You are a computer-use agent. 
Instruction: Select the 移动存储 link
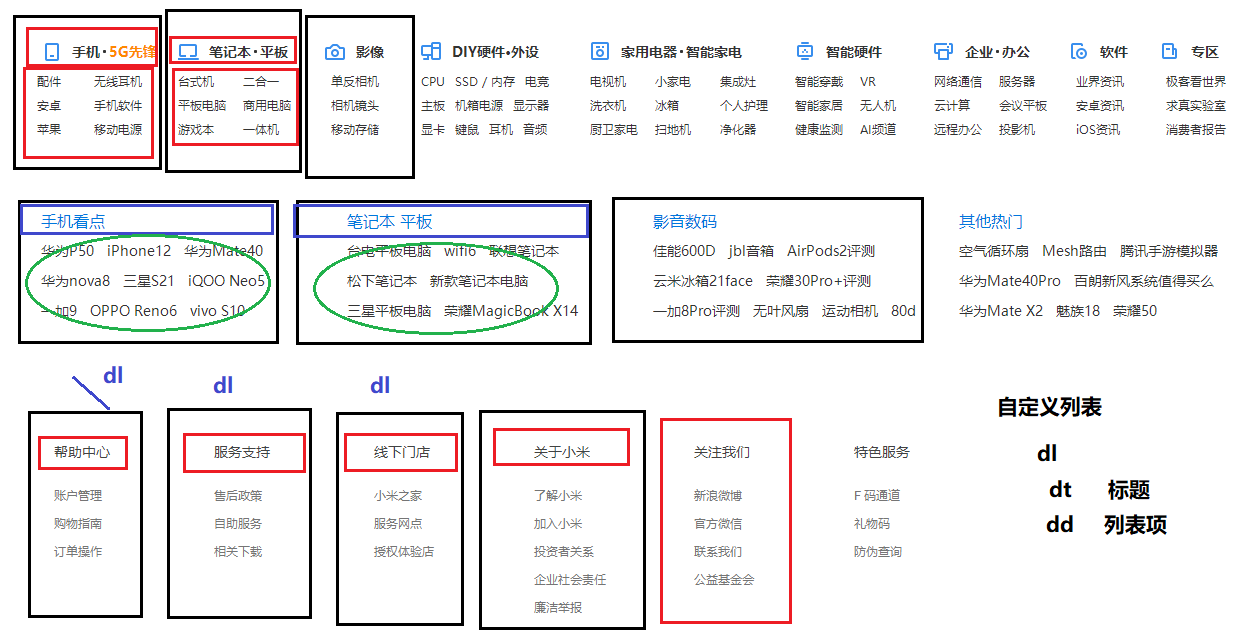[356, 129]
